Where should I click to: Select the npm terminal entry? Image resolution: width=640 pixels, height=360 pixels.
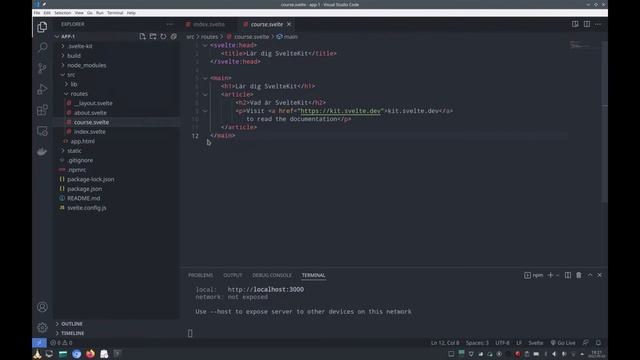pos(533,275)
